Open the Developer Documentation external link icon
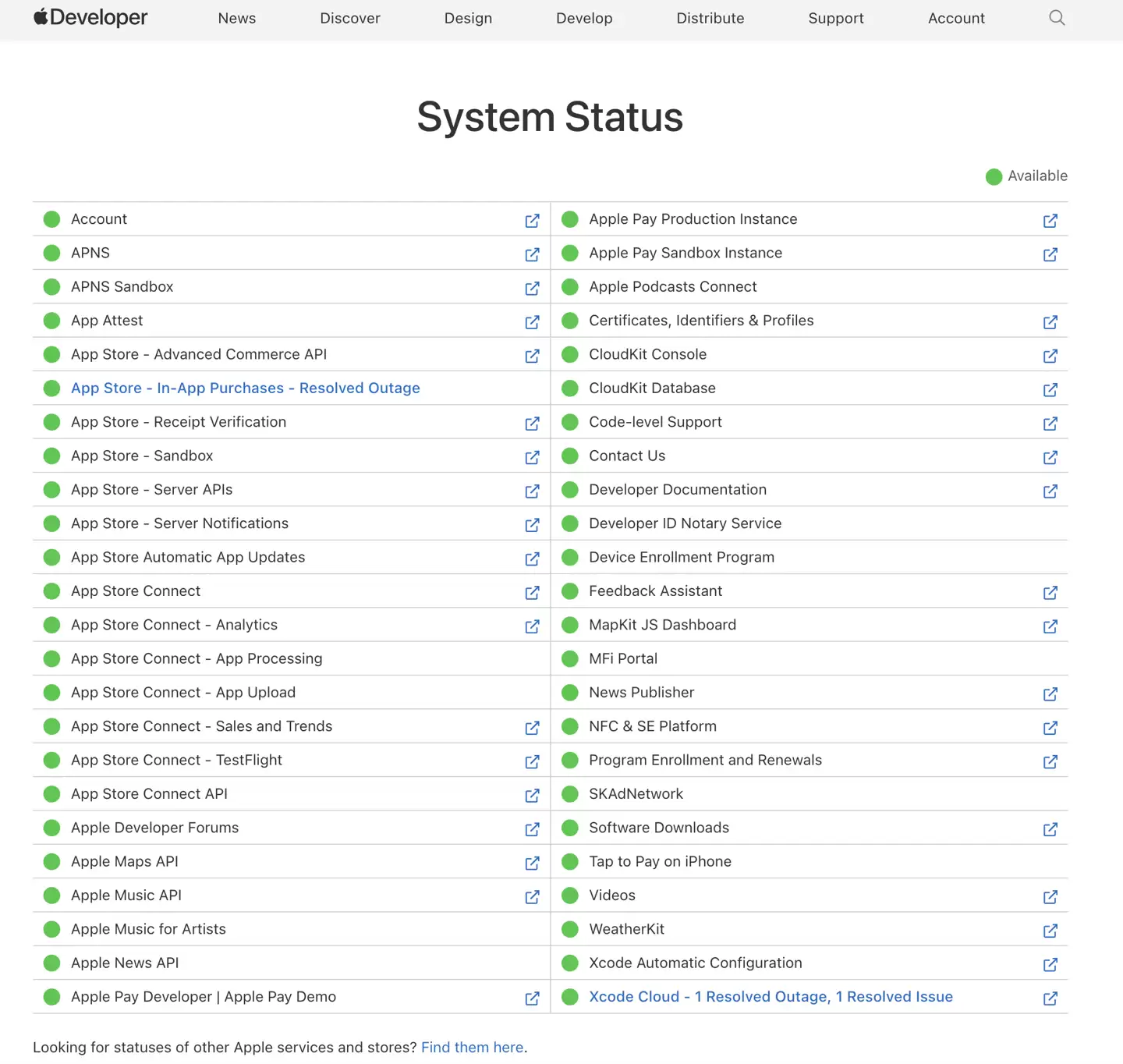Screen dimensions: 1123x1064 [x=1050, y=491]
